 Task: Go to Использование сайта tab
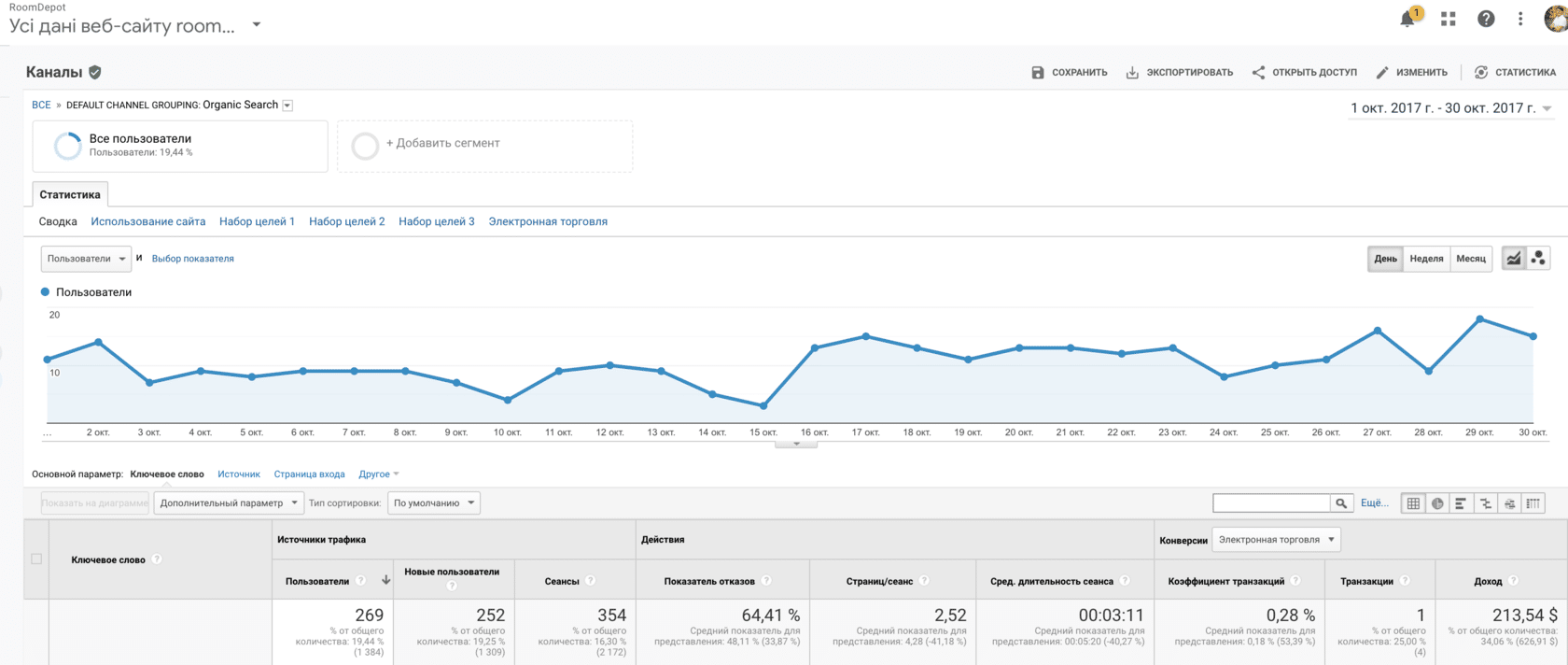click(147, 221)
